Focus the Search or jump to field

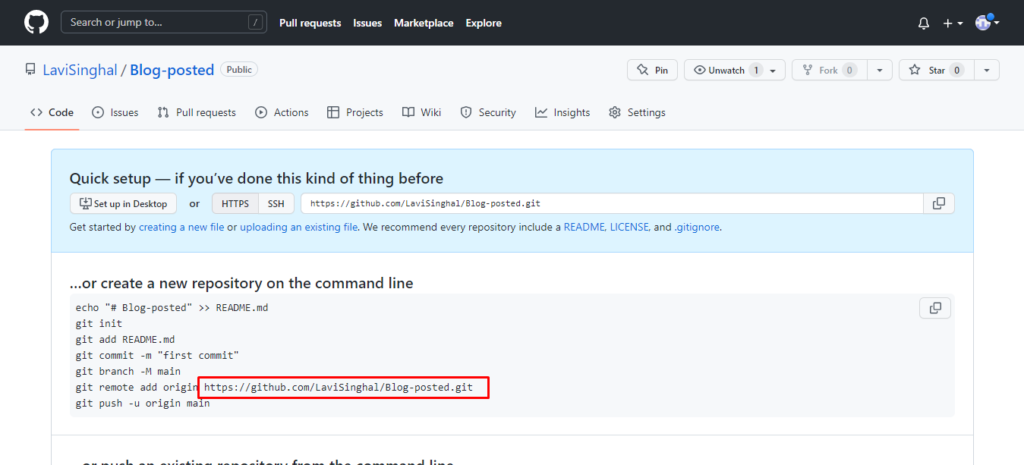tap(163, 22)
